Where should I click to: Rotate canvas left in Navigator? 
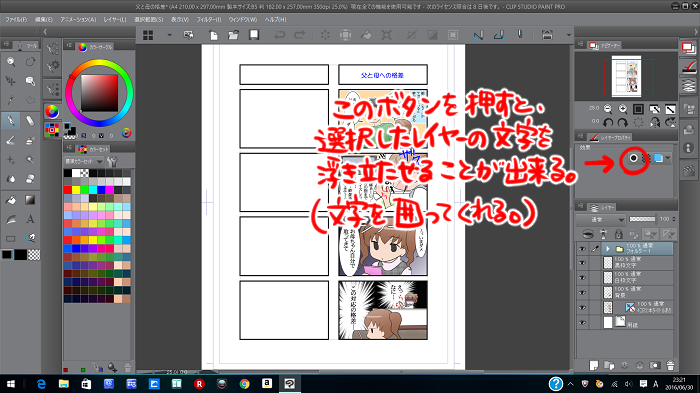tap(608, 122)
